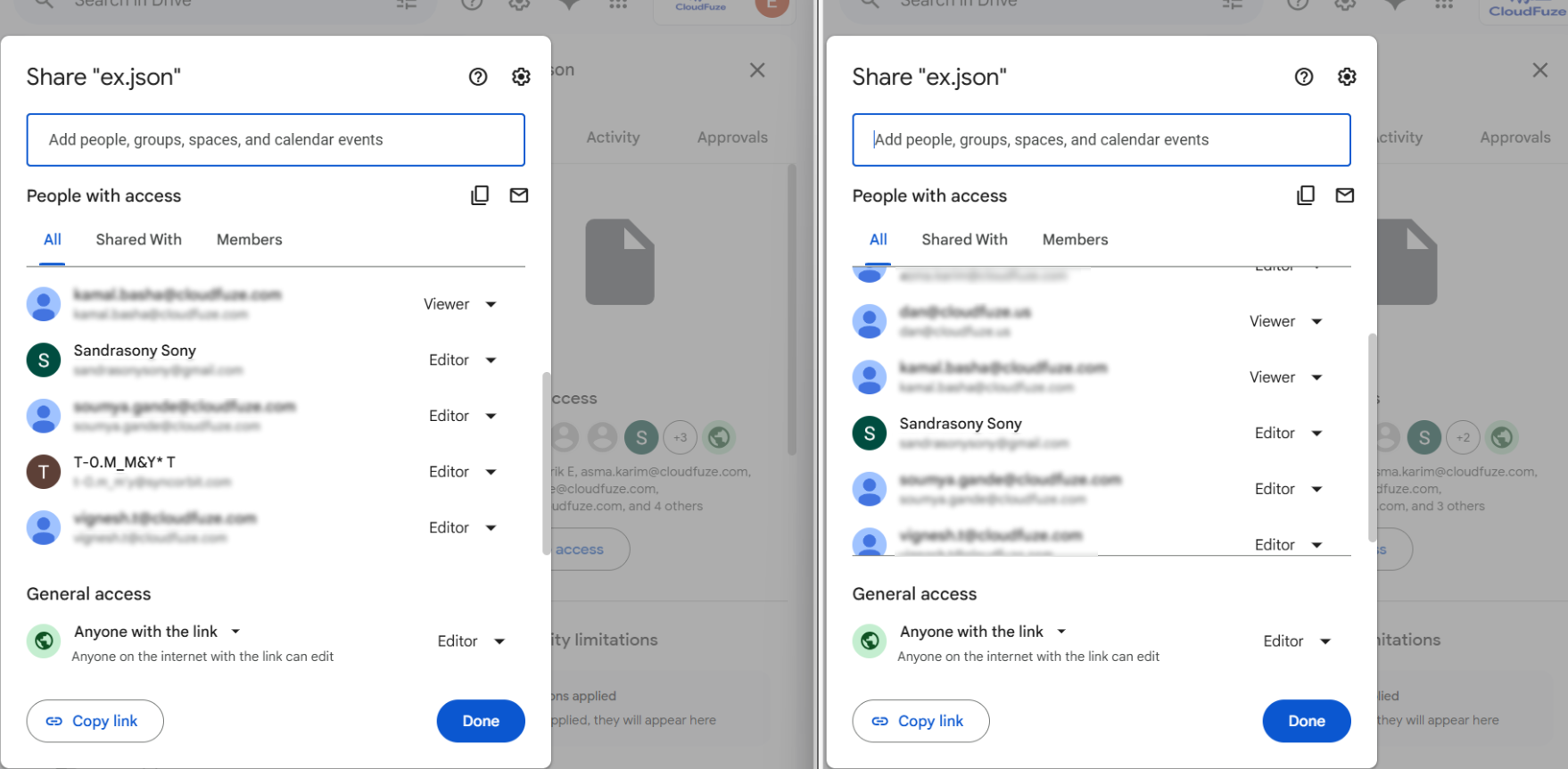Open Approvals tab behind left dialog
The height and width of the screenshot is (769, 1568).
(732, 137)
